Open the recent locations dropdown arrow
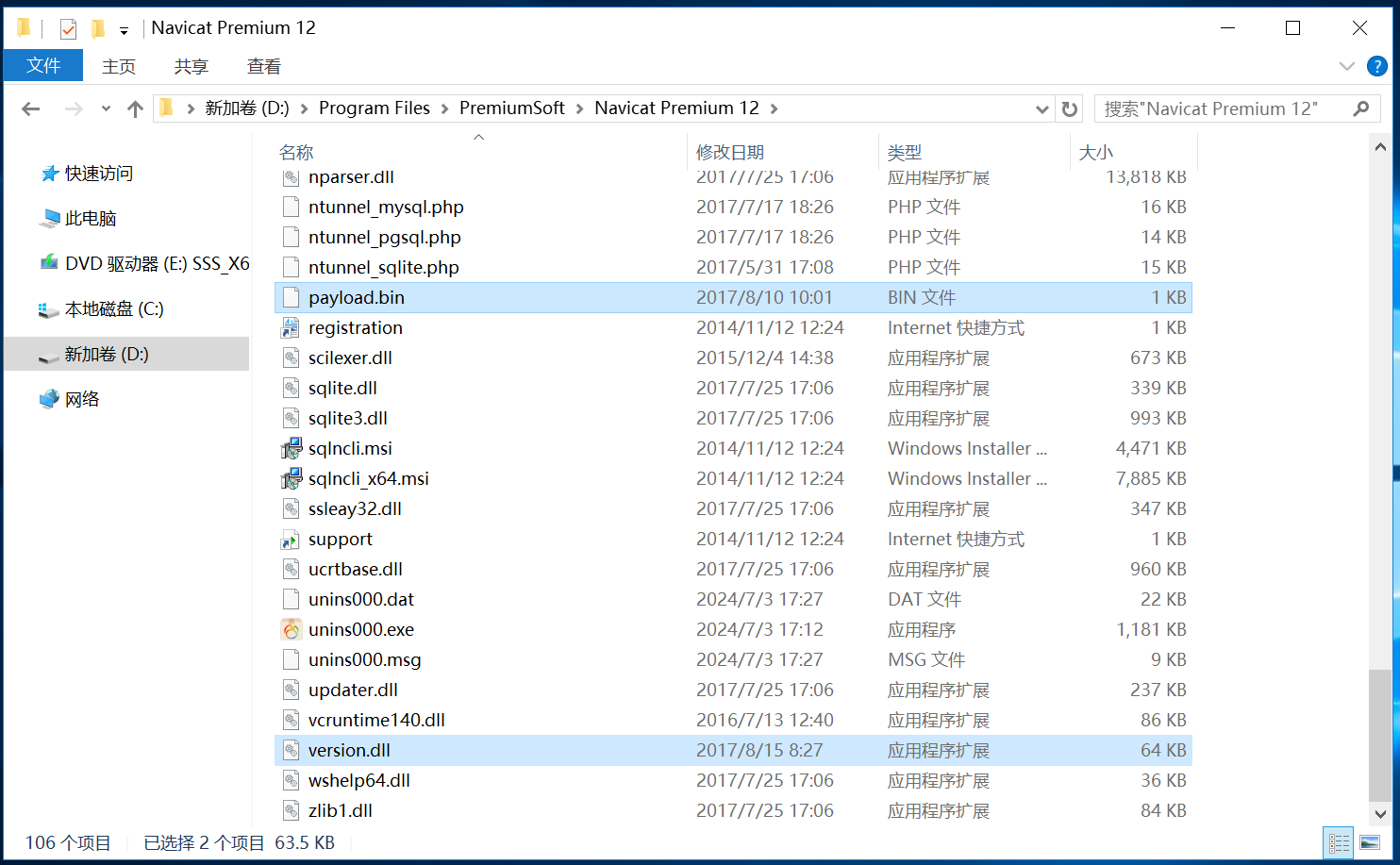This screenshot has width=1400, height=865. (106, 109)
